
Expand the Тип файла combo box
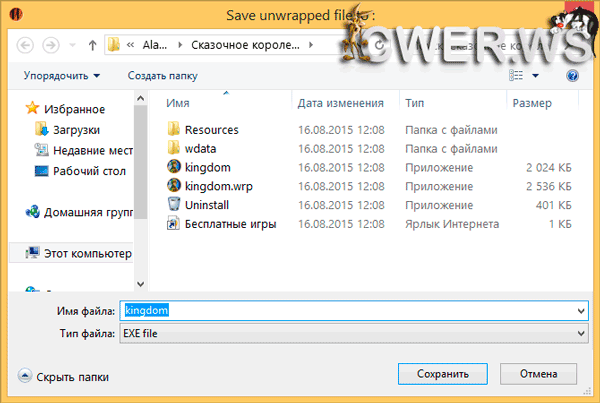[x=581, y=333]
